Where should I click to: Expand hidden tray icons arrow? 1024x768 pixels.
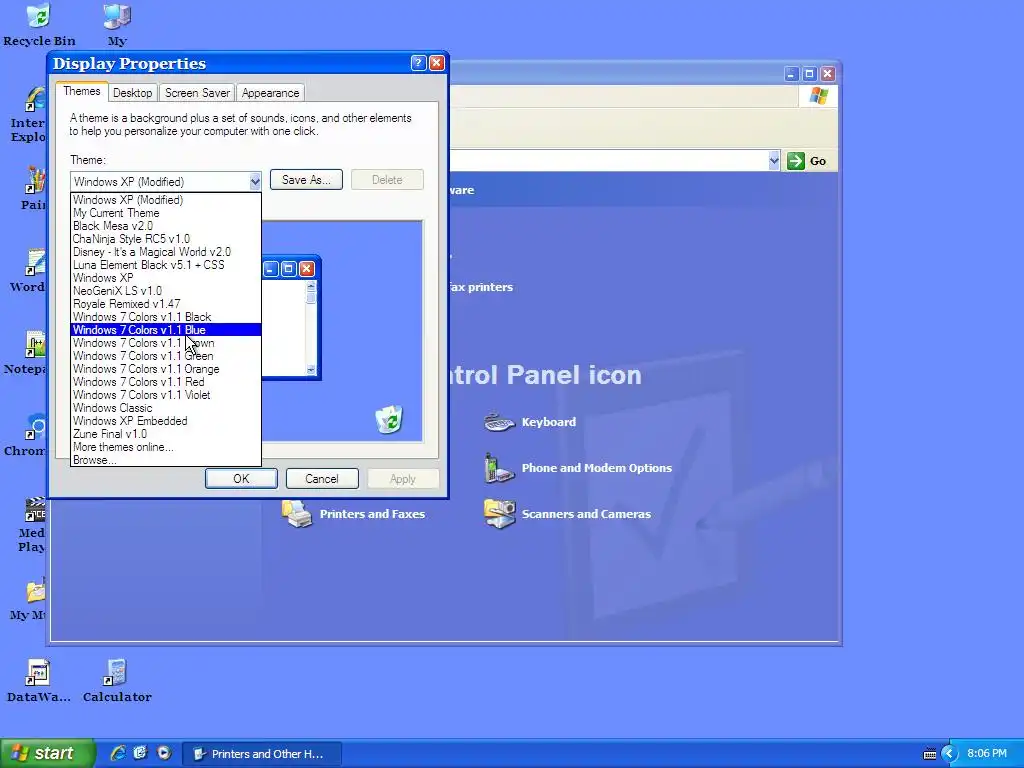949,754
